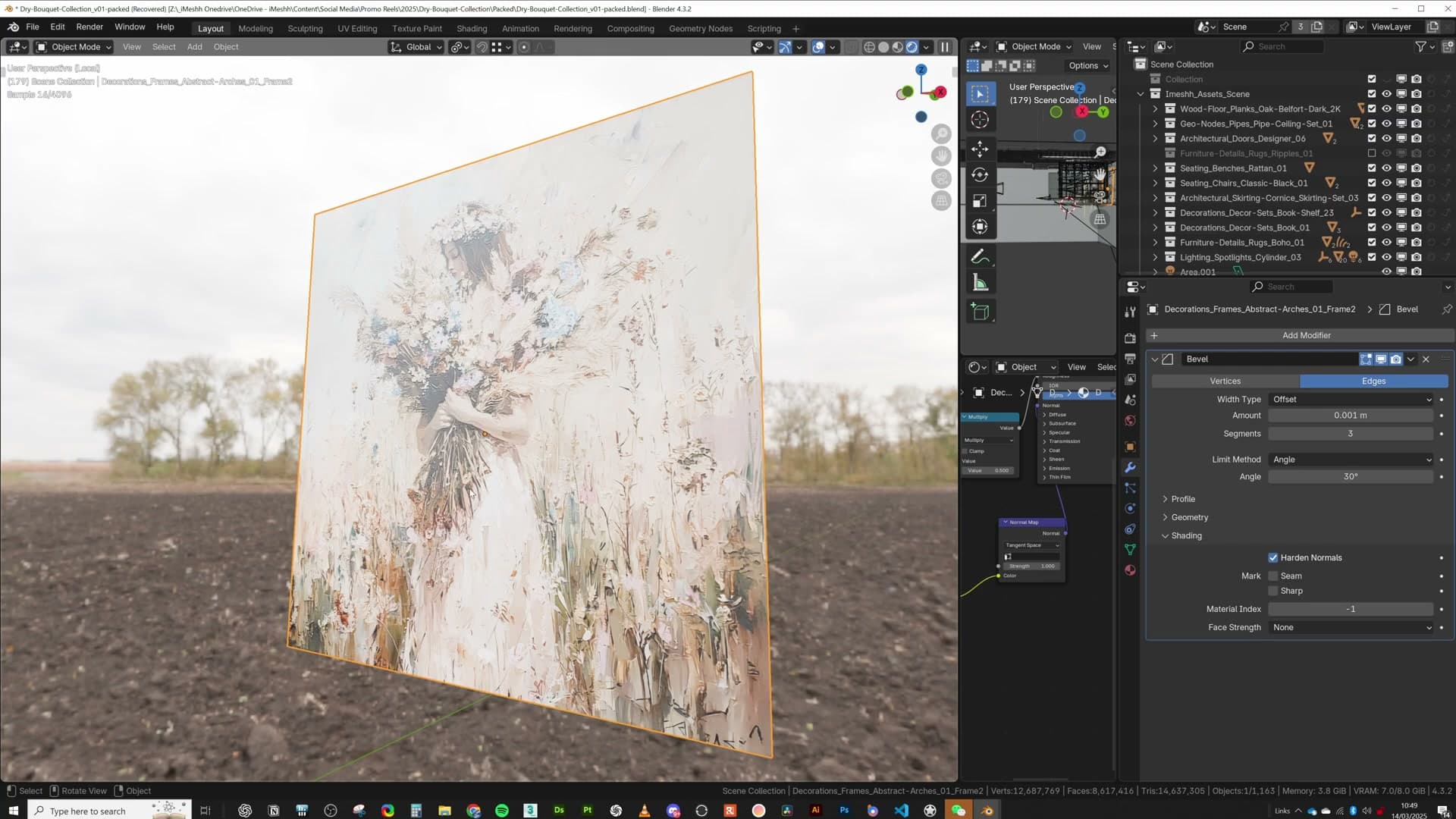Open the Output properties tab
This screenshot has height=819, width=1456.
tap(1130, 359)
